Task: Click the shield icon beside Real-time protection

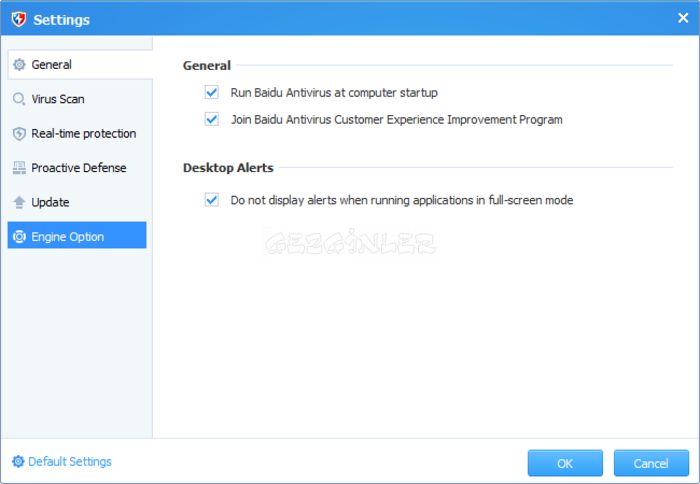Action: [x=19, y=134]
